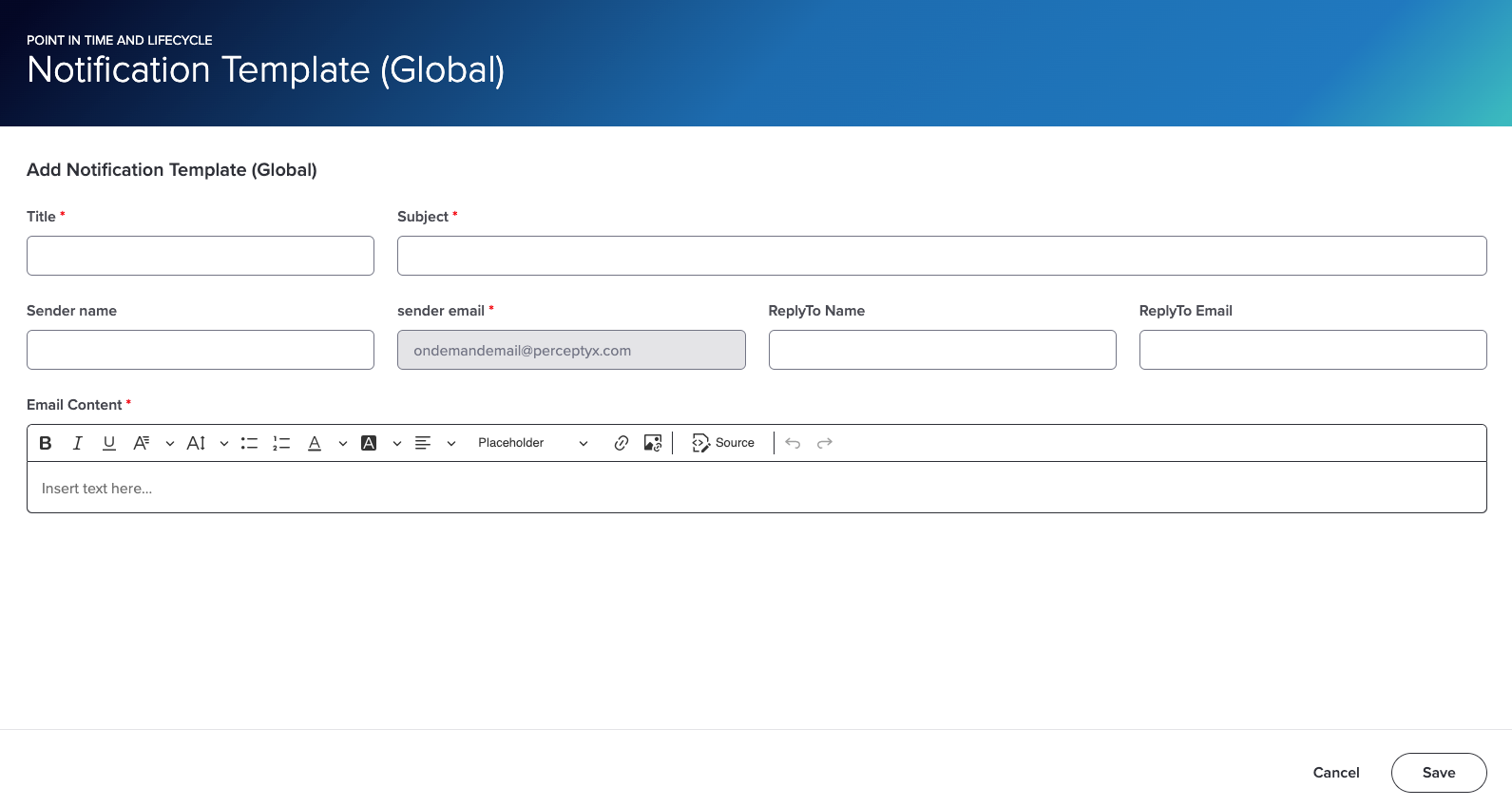Toggle italic formatting in the editor
The width and height of the screenshot is (1512, 807).
click(x=78, y=443)
